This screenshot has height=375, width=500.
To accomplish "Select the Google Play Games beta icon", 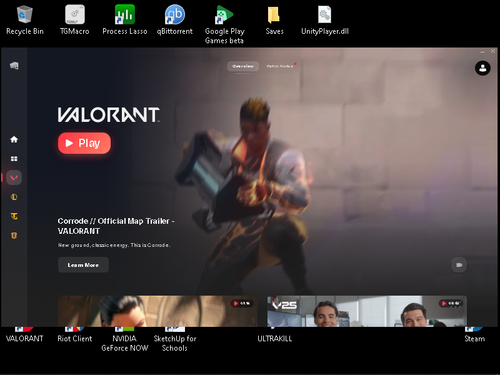I will pos(225,24).
